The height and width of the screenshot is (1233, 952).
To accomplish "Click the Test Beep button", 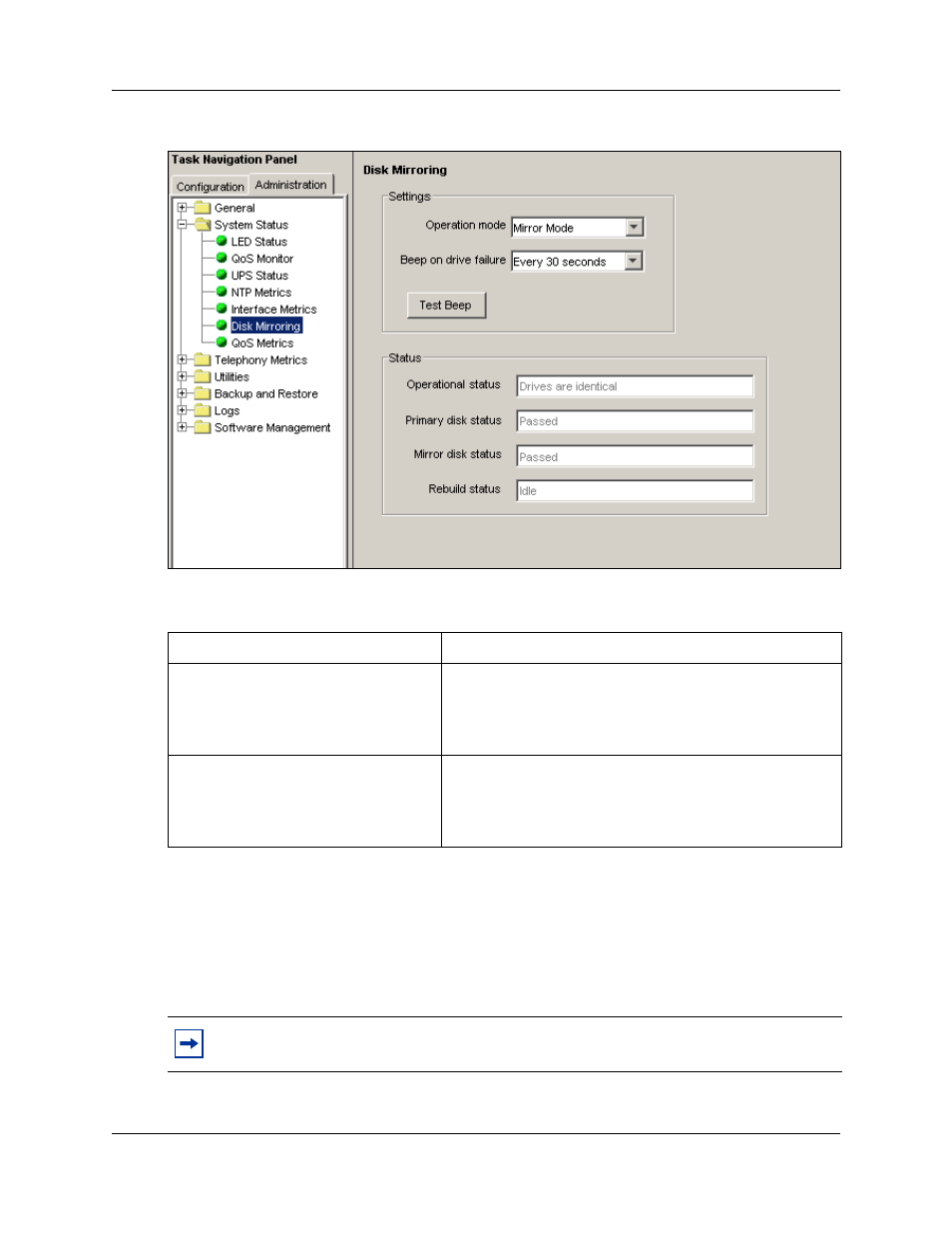I will [446, 306].
